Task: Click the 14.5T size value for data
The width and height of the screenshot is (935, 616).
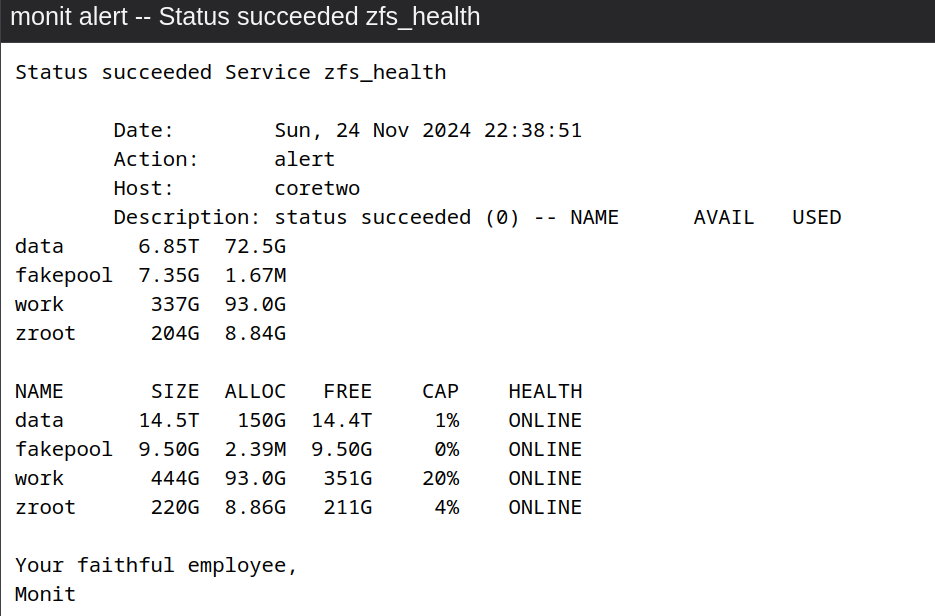Action: [x=168, y=420]
